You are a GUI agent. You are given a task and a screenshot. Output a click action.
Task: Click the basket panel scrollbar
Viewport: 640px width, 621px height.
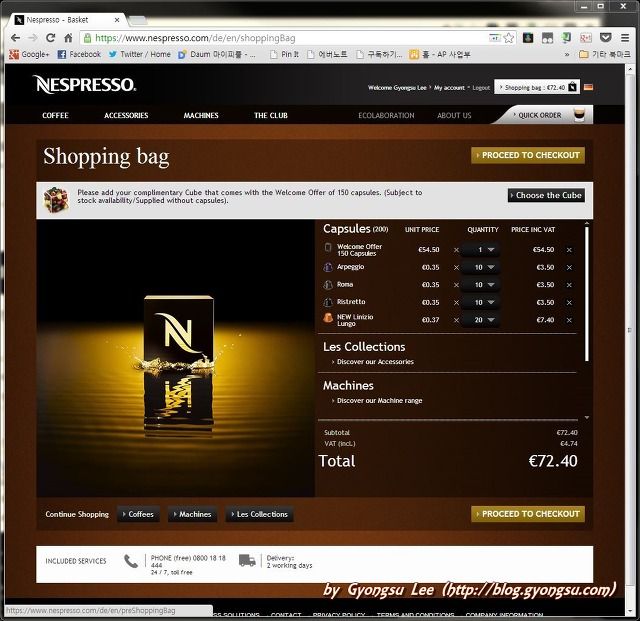(x=587, y=294)
